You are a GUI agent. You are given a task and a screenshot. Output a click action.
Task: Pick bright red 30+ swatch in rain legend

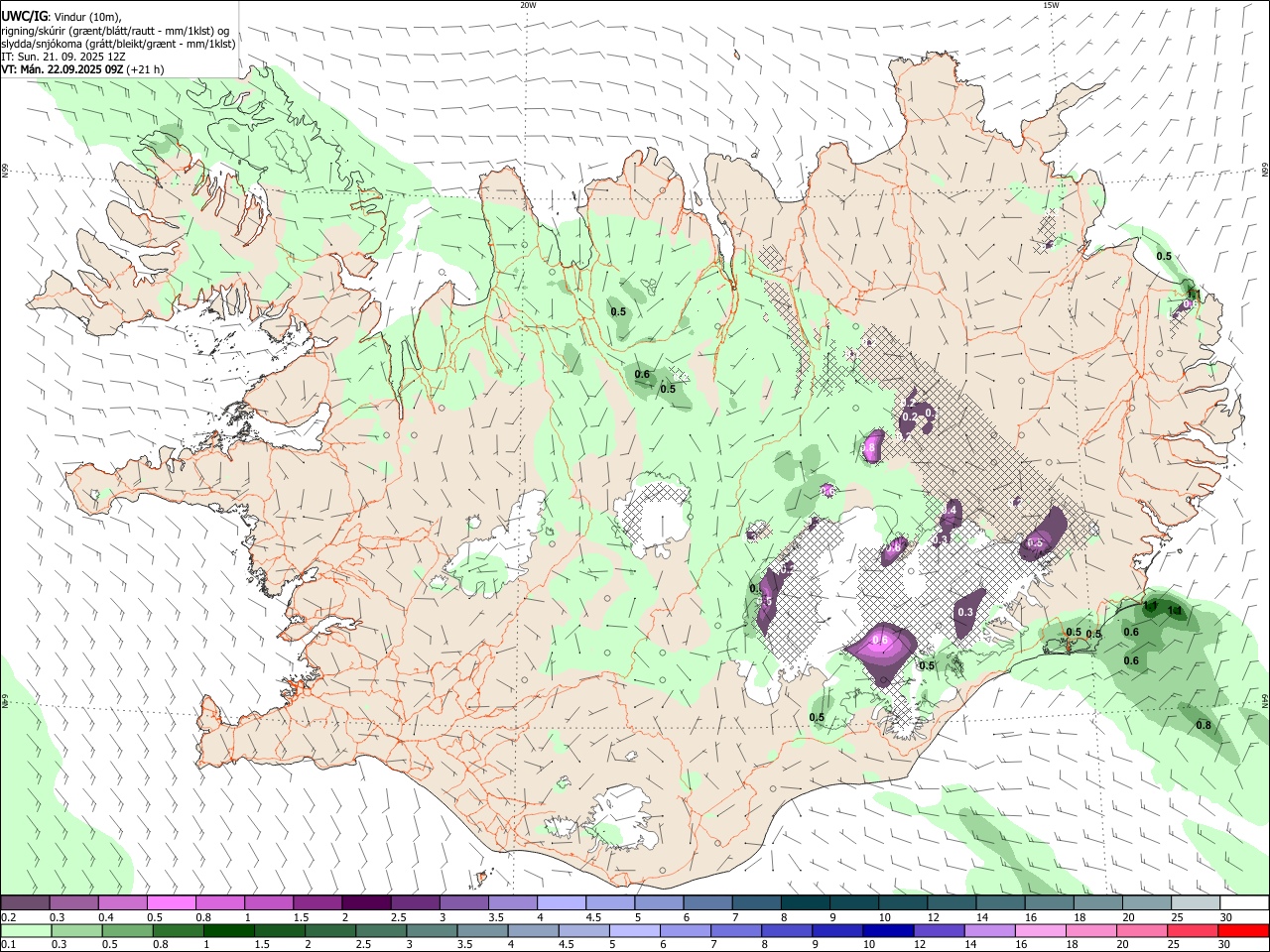click(1244, 930)
